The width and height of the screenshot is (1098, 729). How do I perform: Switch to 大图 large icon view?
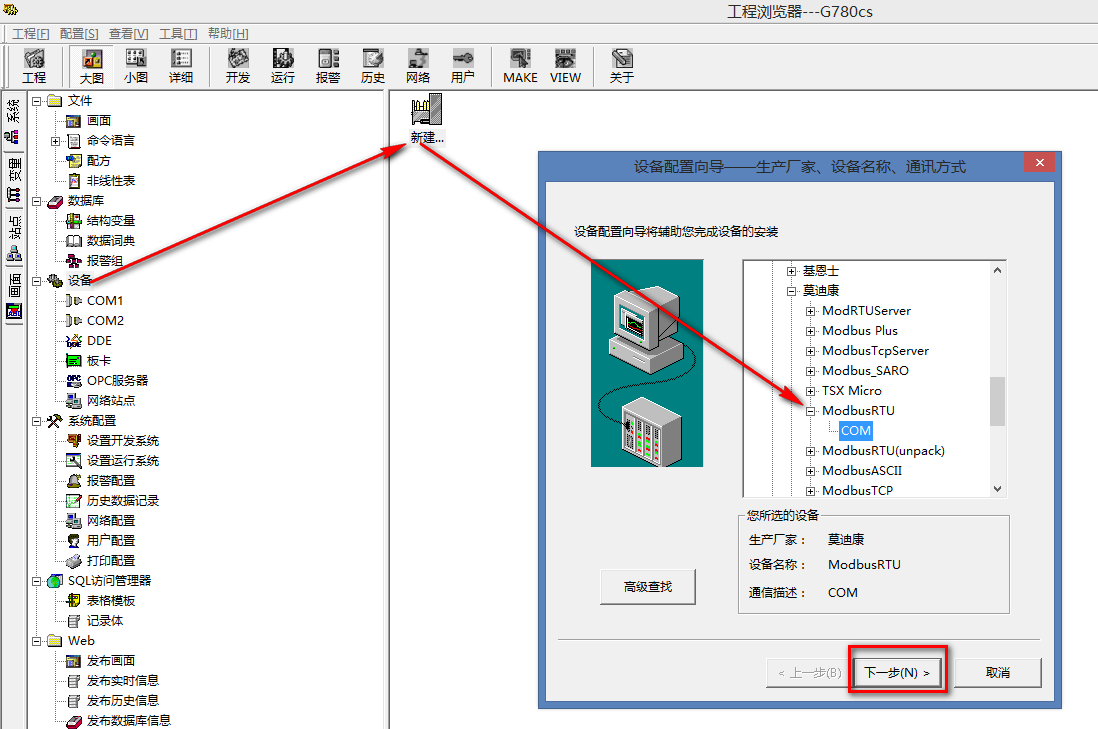92,66
